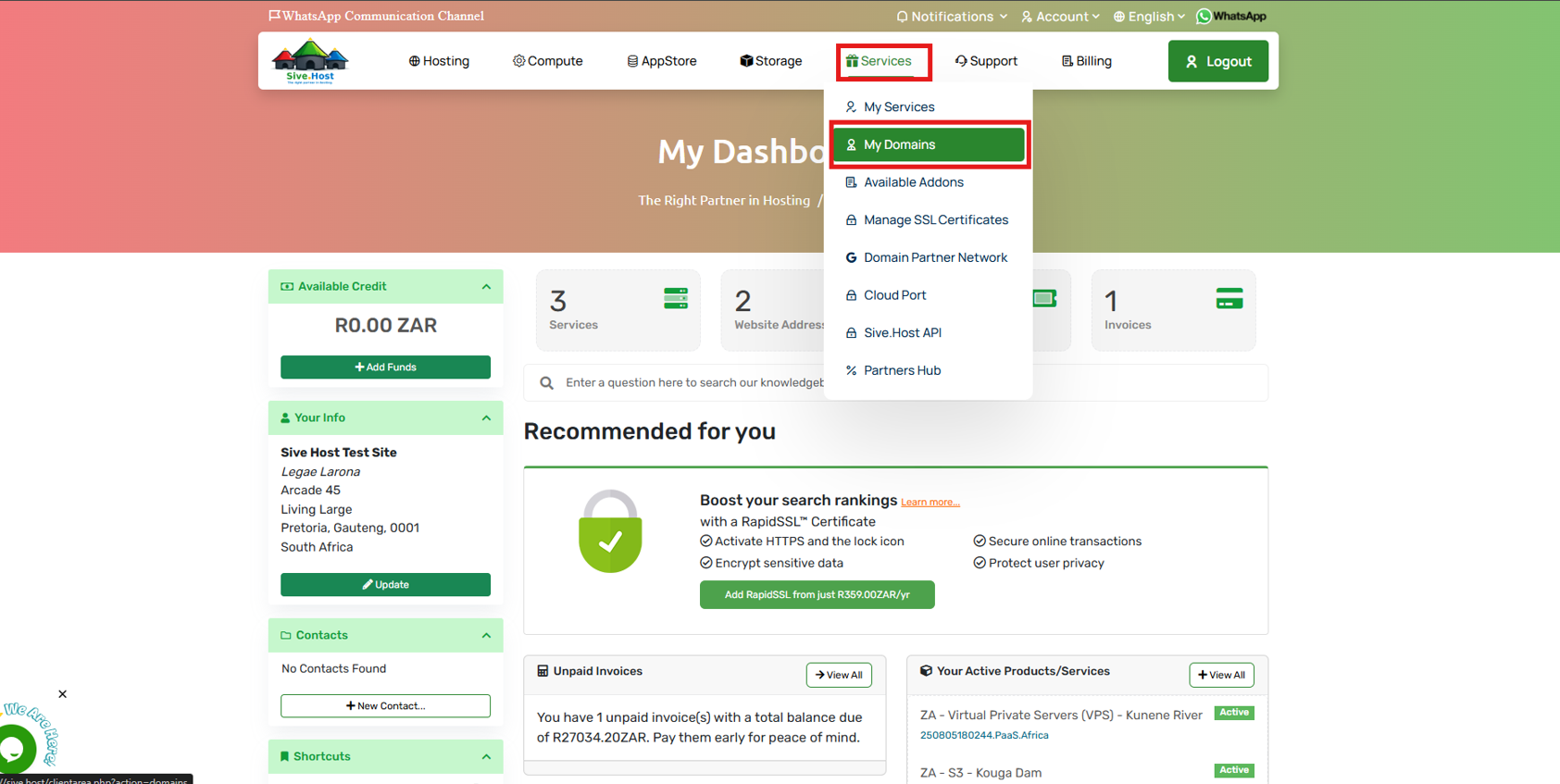Open the 2 Website Addresses stat card

[772, 310]
